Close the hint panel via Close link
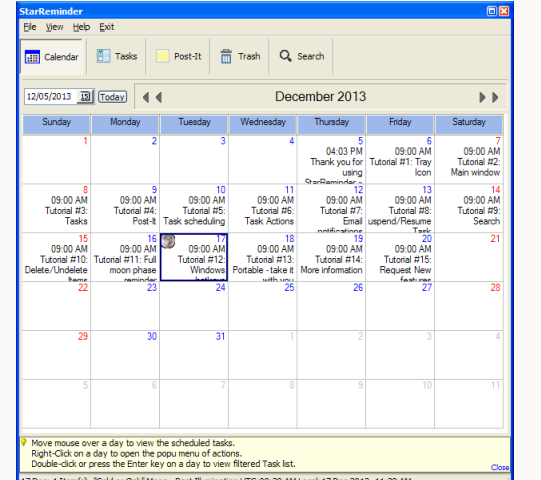 pos(500,467)
